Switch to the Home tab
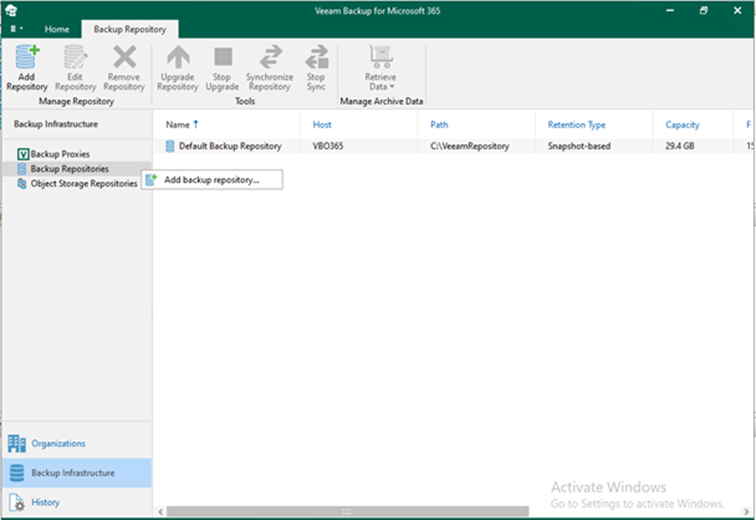756x520 pixels. click(57, 29)
